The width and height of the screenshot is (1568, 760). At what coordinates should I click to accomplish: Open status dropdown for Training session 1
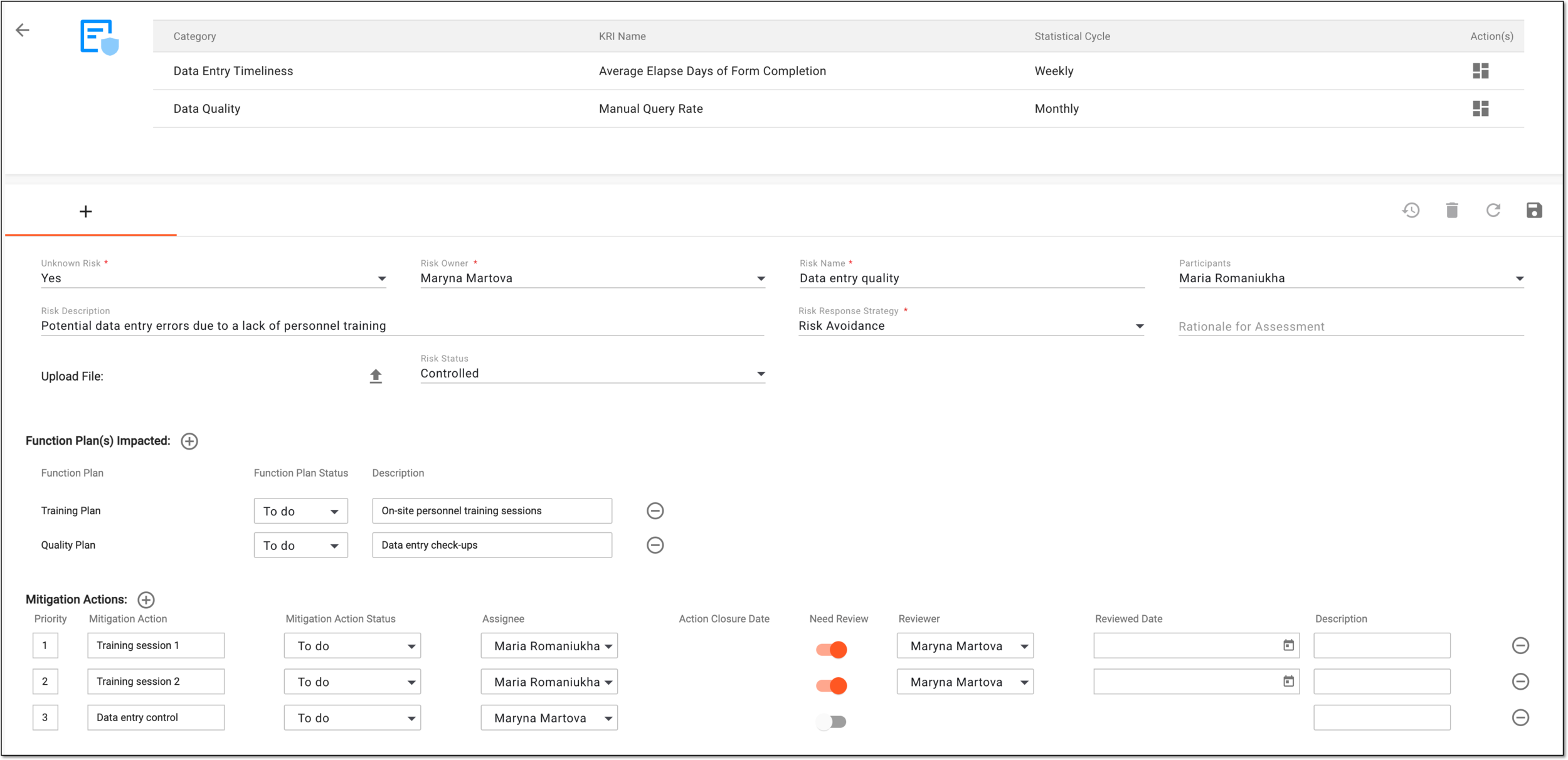(x=352, y=646)
